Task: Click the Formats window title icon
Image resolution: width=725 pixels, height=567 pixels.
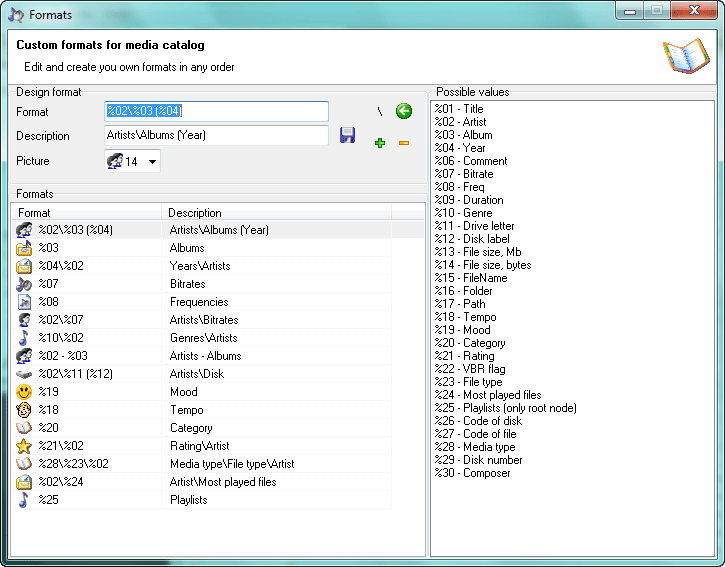Action: click(x=16, y=15)
